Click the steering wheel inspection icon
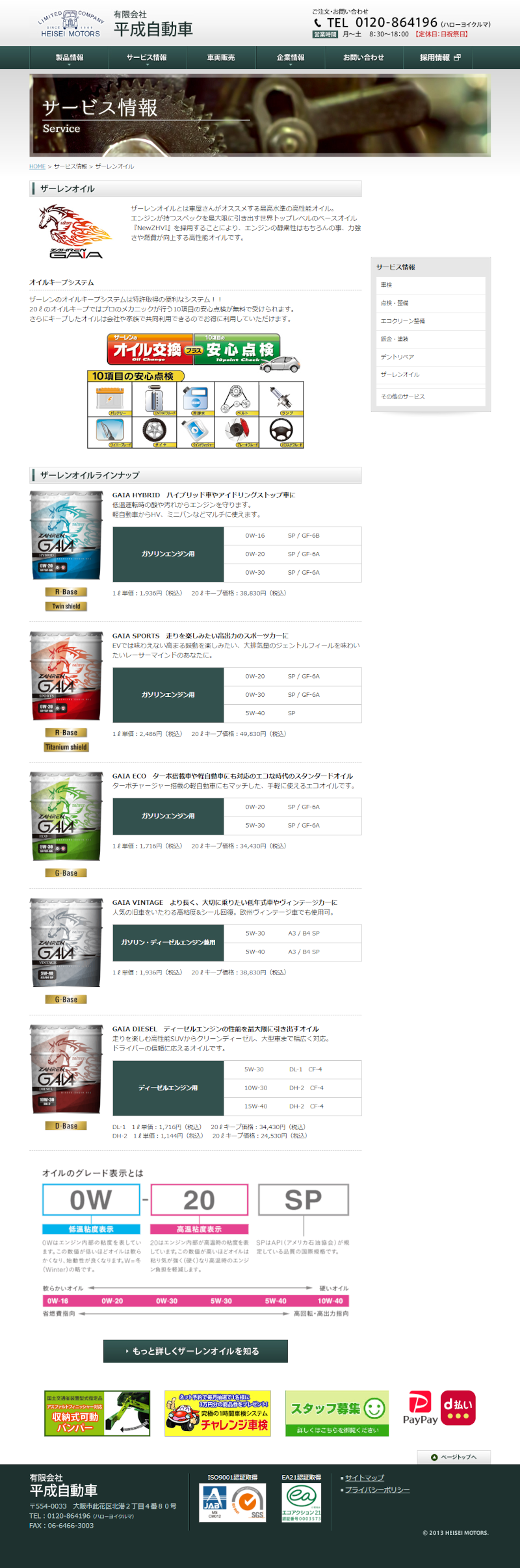Viewport: 520px width, 1568px height. pyautogui.click(x=281, y=431)
